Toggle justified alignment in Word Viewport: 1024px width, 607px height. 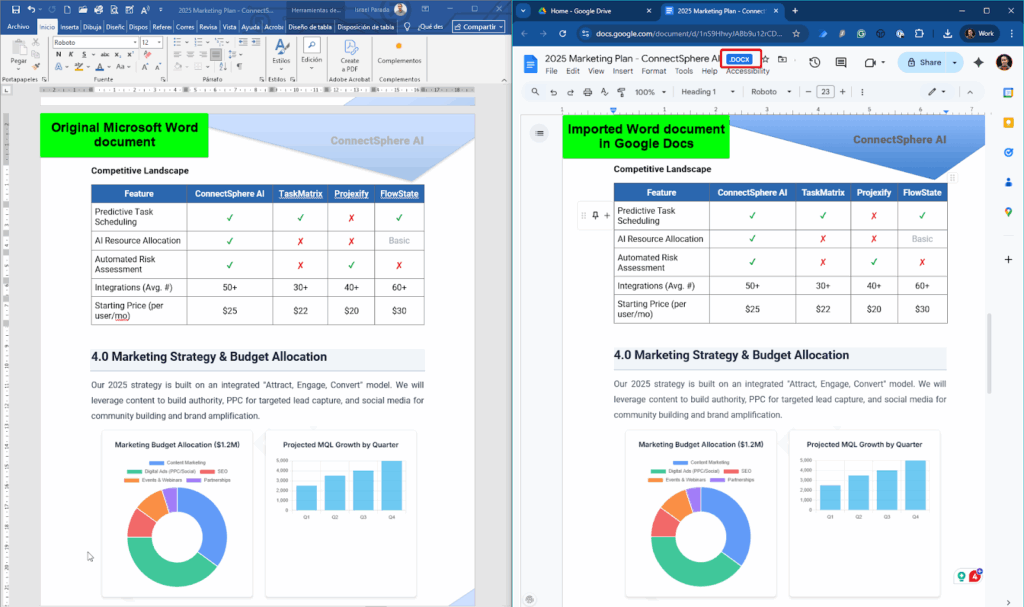tap(216, 54)
